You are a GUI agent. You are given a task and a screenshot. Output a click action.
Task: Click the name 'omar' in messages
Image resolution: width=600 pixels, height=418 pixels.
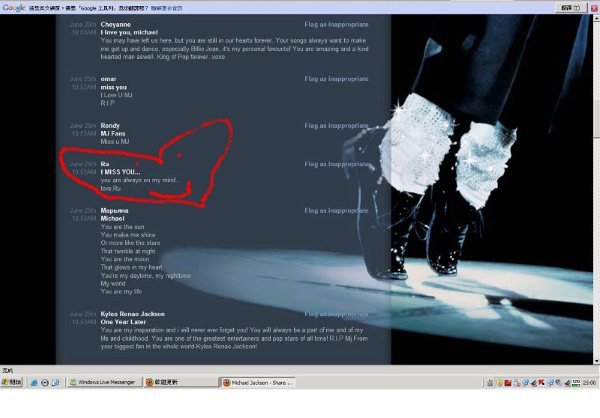108,79
